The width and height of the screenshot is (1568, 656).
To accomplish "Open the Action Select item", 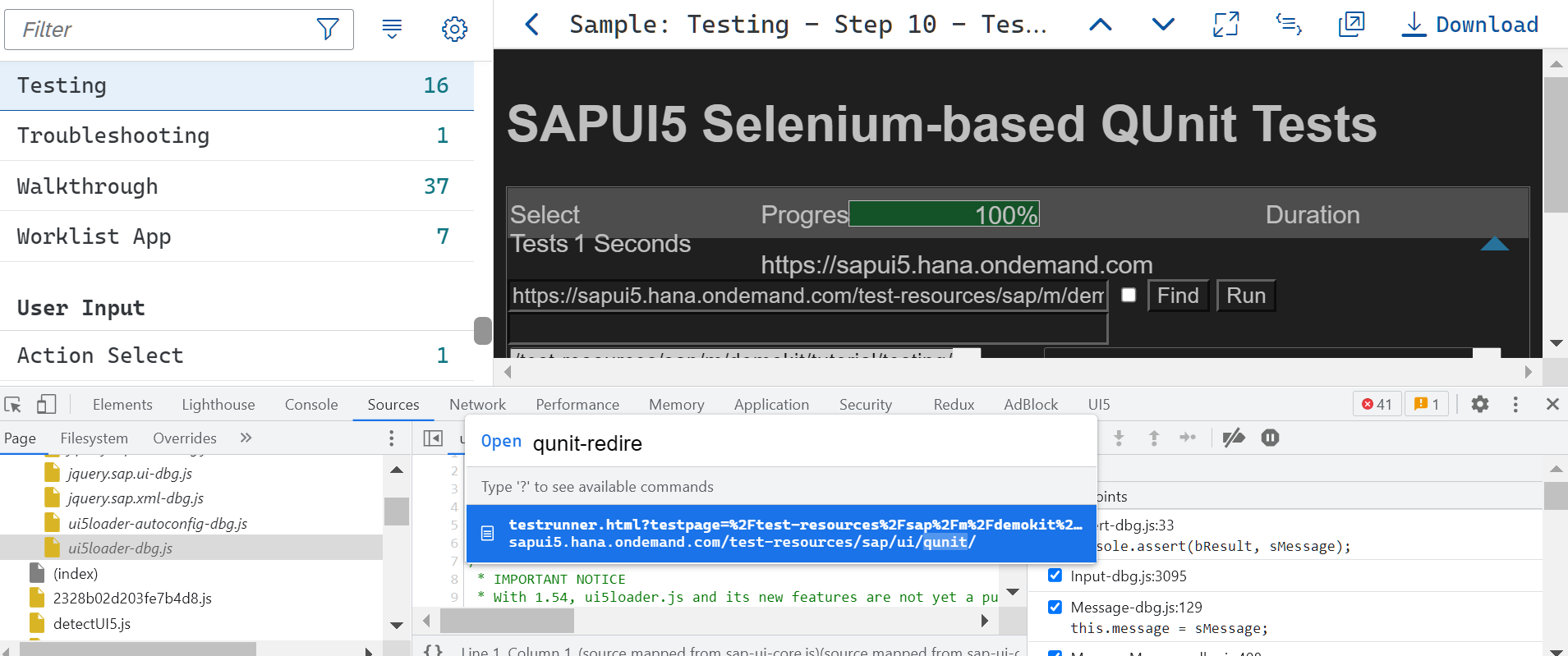I will (237, 356).
